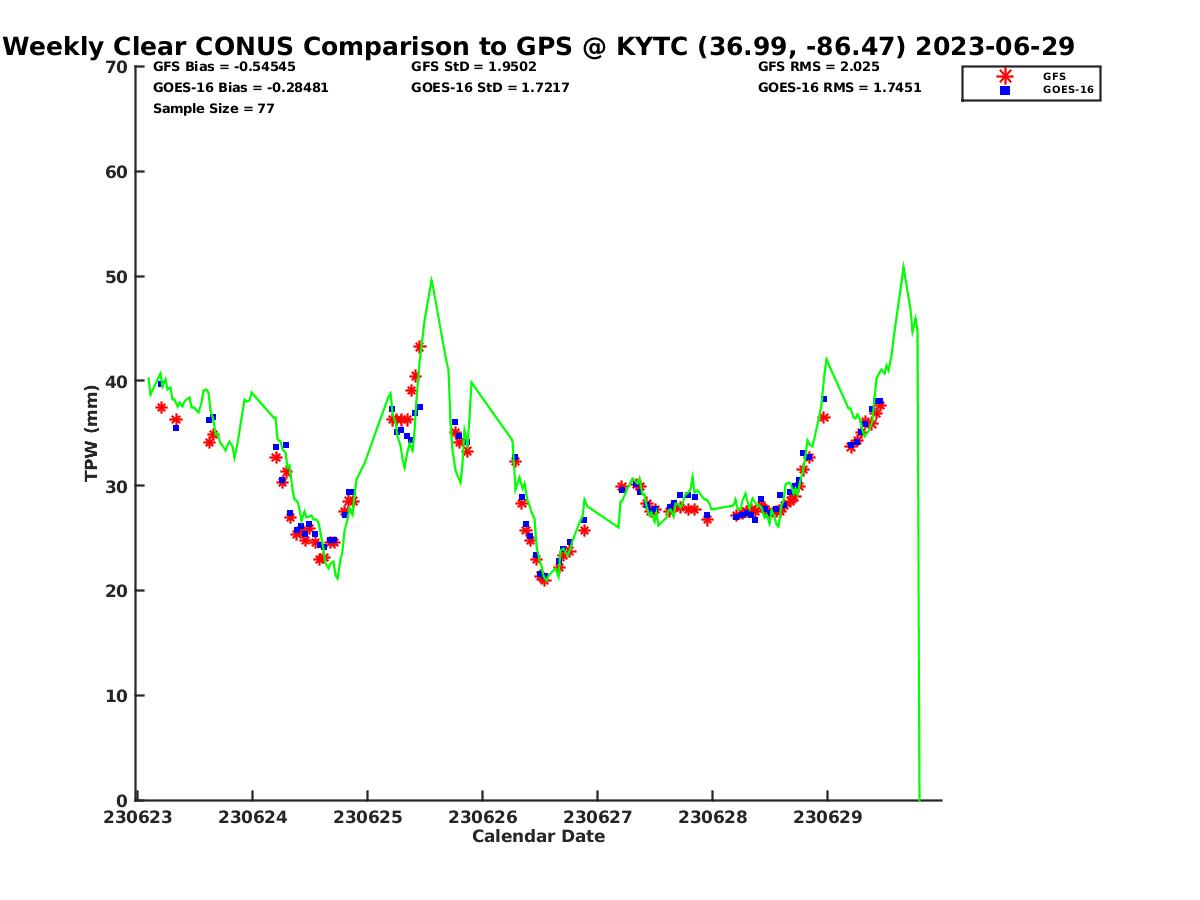
Task: Click the 230623 x-axis tick label
Action: 138,817
